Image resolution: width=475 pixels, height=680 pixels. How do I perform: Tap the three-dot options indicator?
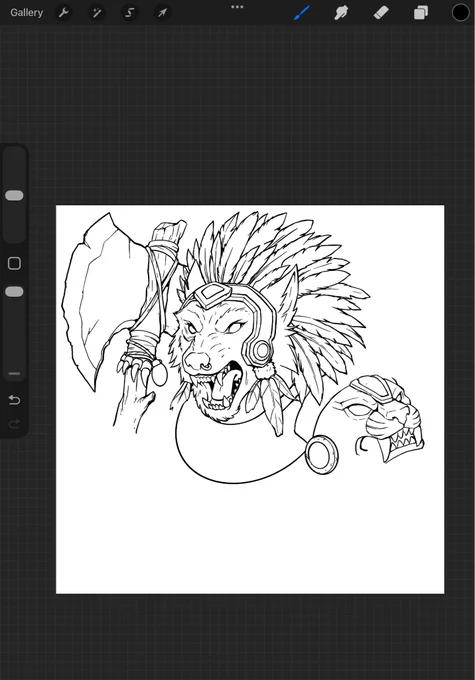237,7
